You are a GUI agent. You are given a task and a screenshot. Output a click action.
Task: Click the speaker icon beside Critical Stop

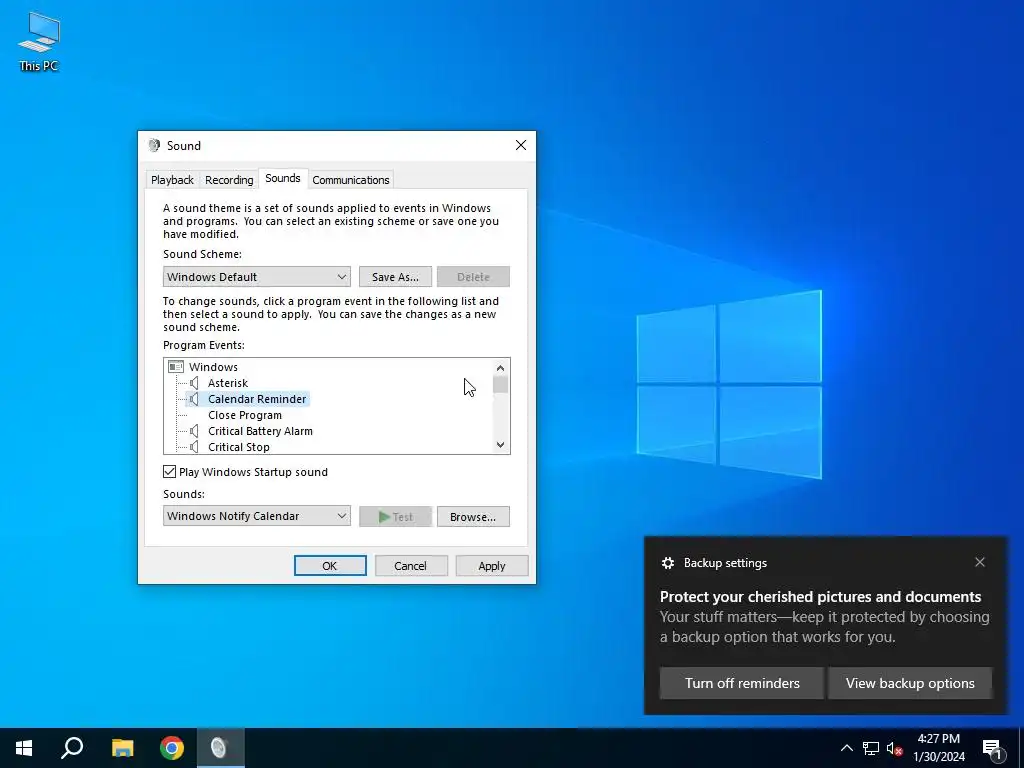click(194, 447)
